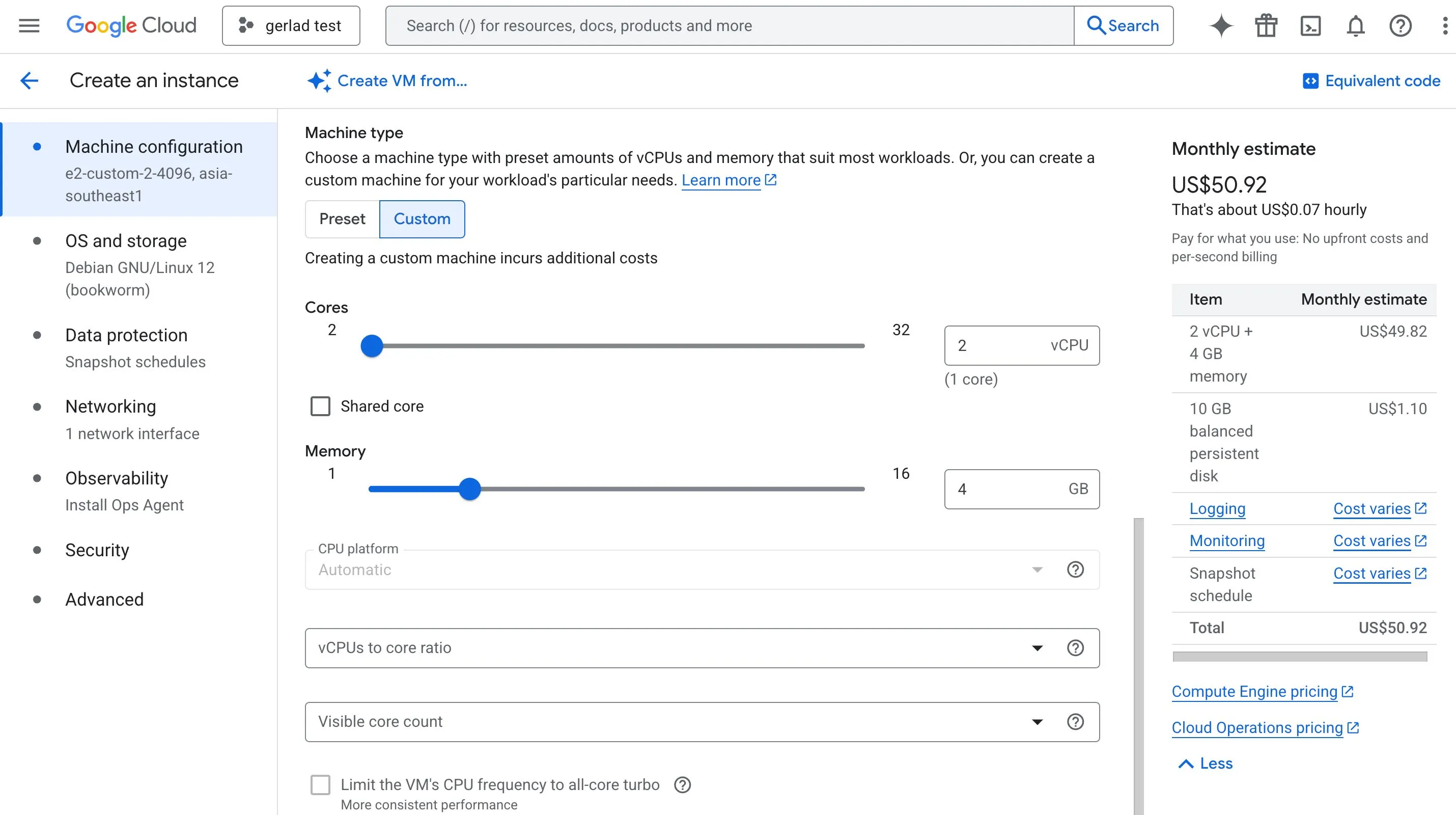Click the Google Cloud logo
The width and height of the screenshot is (1456, 815).
click(131, 25)
